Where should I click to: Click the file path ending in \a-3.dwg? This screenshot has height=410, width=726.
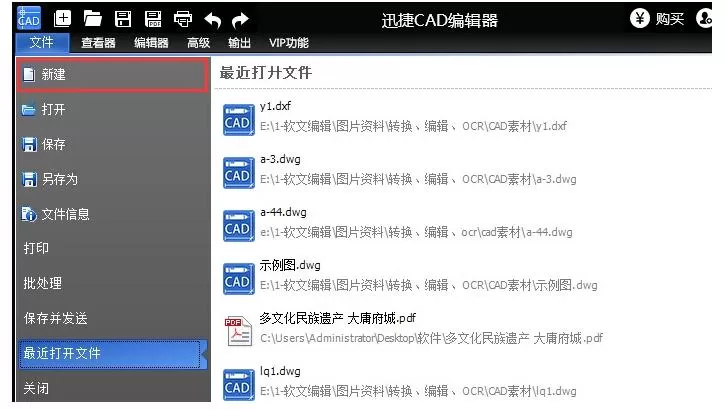coord(418,180)
